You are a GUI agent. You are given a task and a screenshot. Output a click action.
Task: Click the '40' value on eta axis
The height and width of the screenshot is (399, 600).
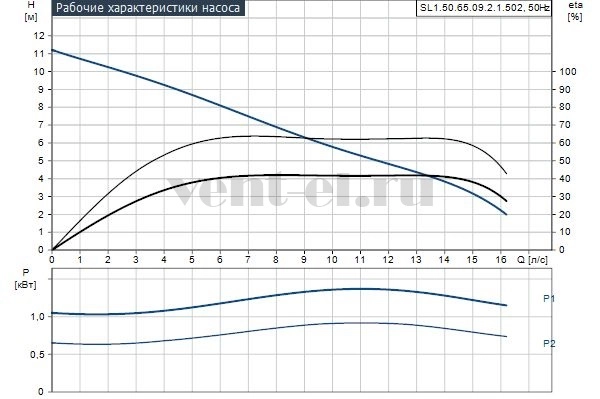(x=565, y=179)
